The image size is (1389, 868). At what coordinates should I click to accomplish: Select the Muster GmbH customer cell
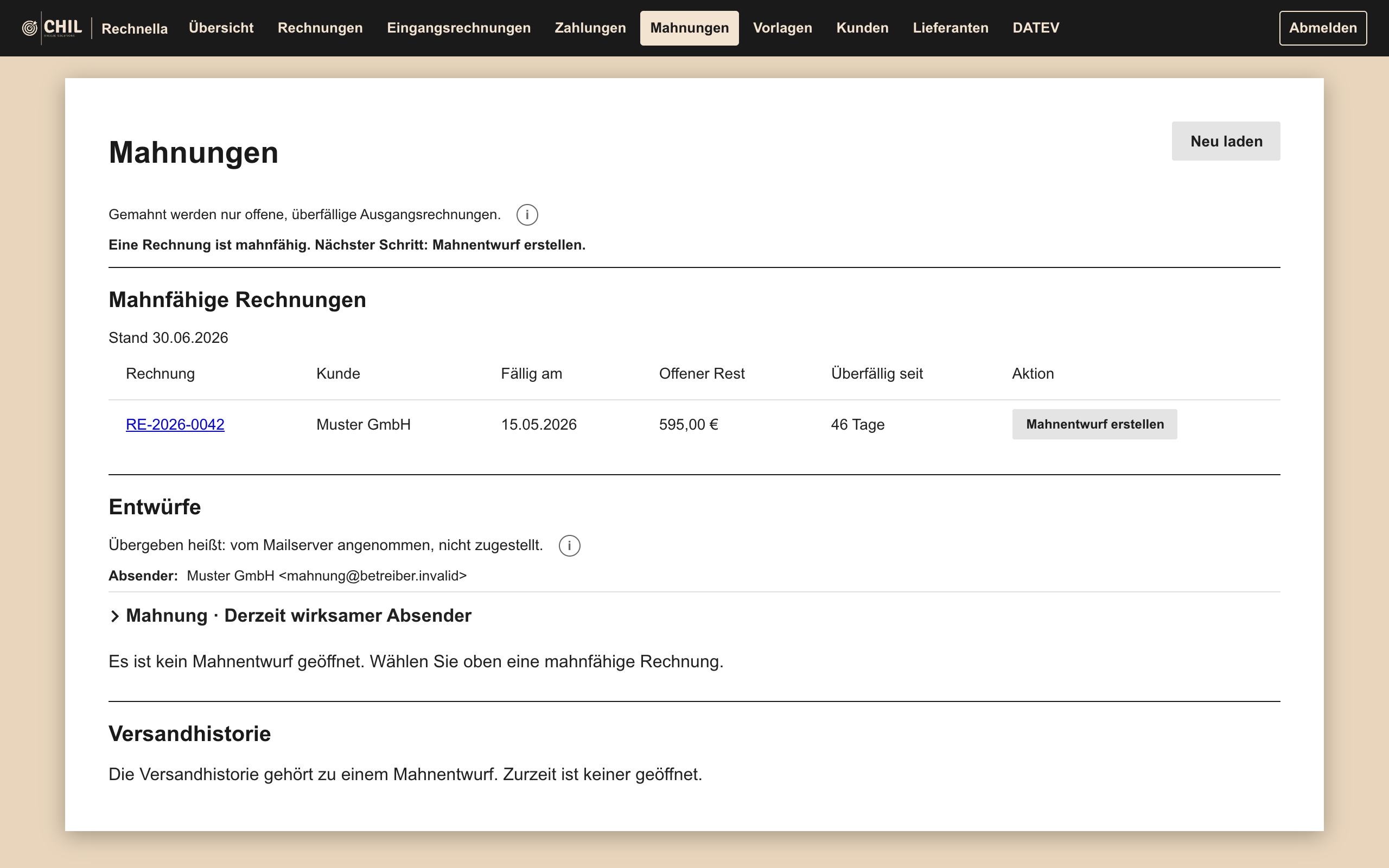click(364, 424)
